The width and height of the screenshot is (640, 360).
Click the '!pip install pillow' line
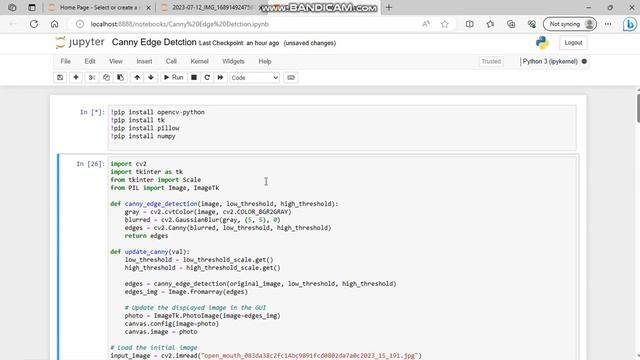tap(145, 128)
